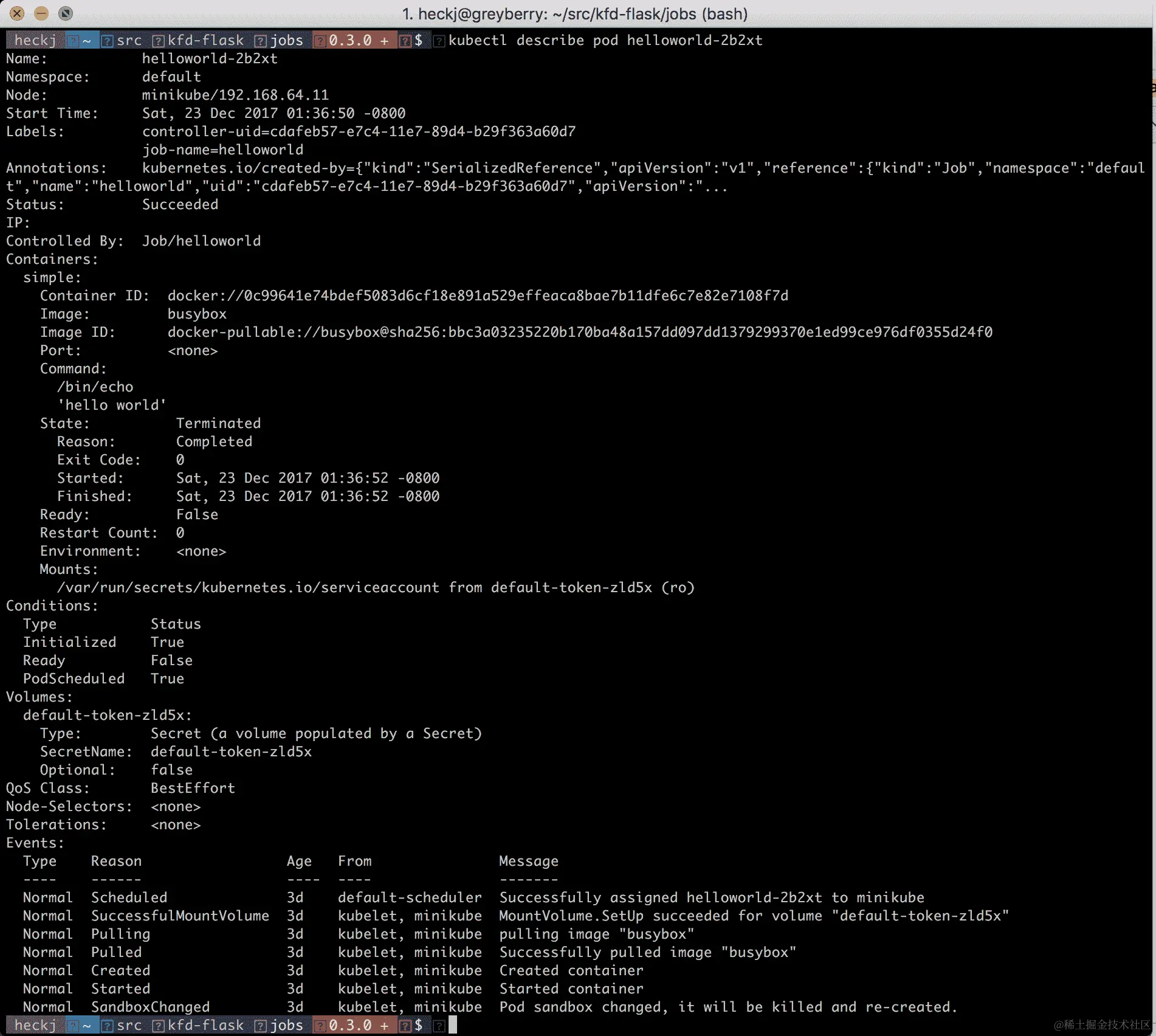Viewport: 1156px width, 1036px height.
Task: Click the Started event row
Action: point(333,989)
